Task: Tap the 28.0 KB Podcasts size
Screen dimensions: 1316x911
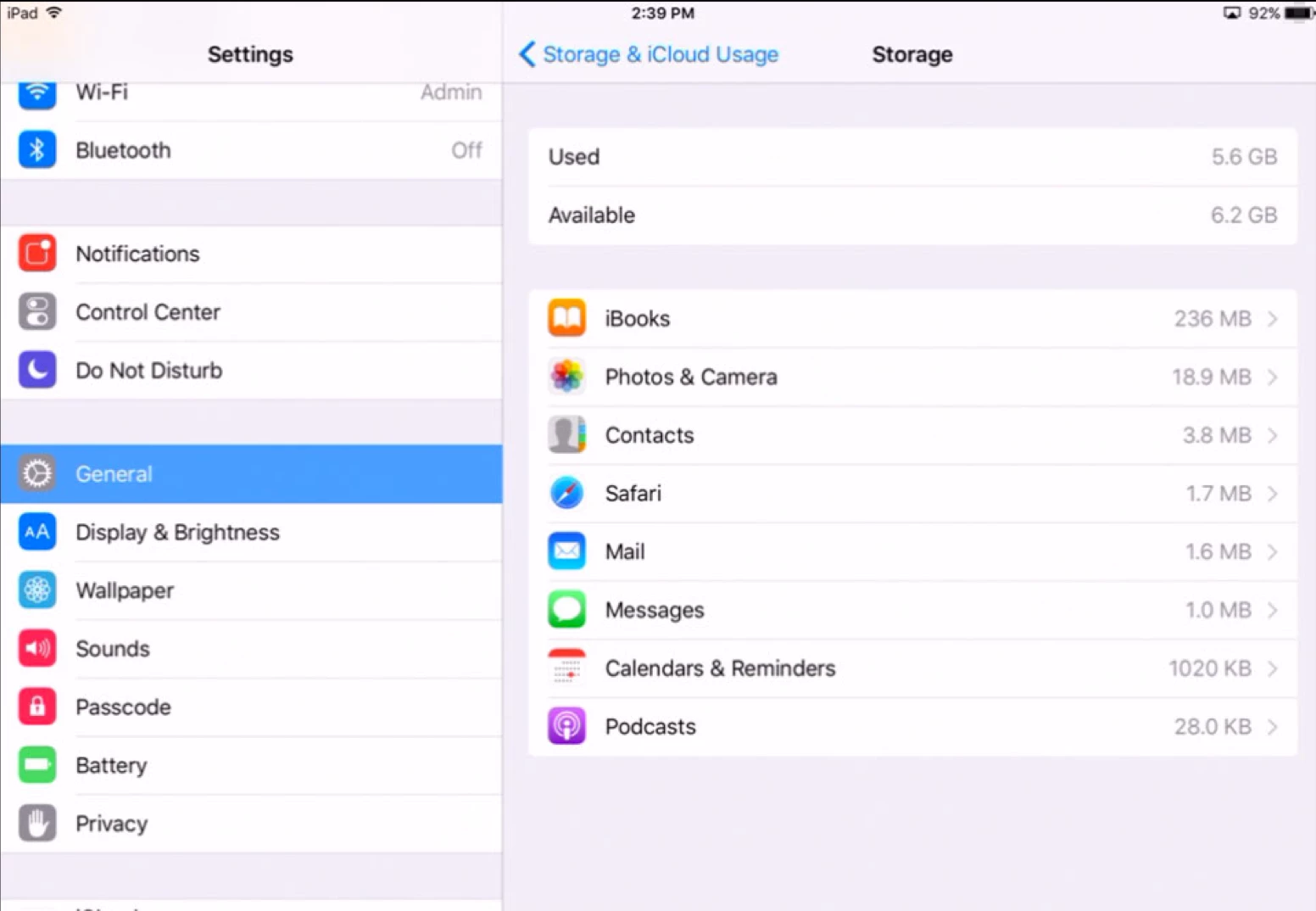Action: [x=1213, y=727]
